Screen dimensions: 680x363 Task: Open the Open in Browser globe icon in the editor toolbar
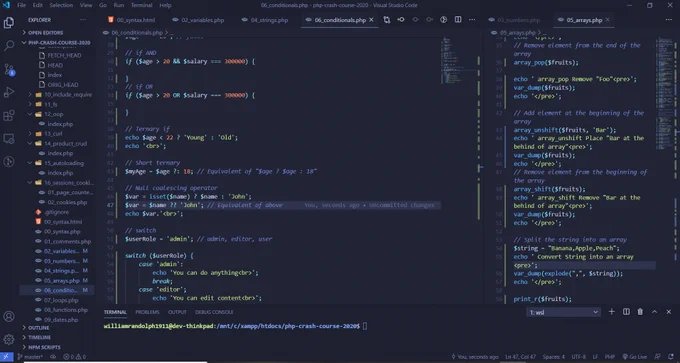tap(444, 20)
